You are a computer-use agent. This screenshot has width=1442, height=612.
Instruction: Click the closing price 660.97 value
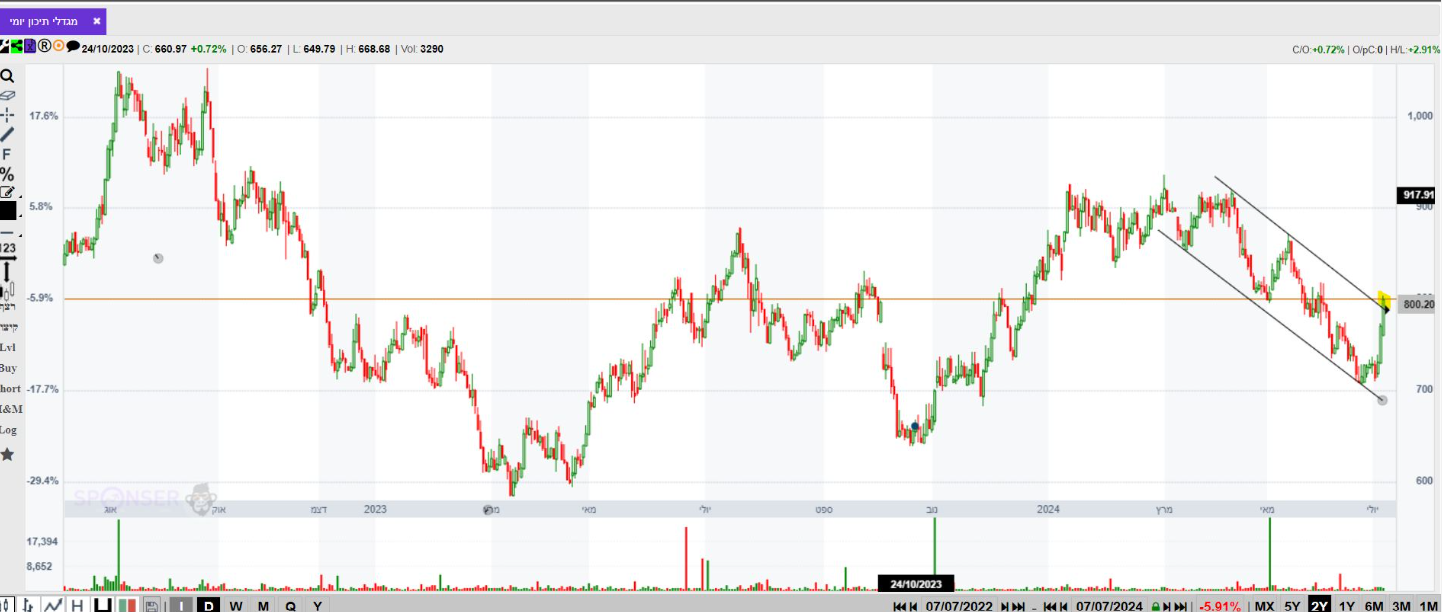[171, 48]
